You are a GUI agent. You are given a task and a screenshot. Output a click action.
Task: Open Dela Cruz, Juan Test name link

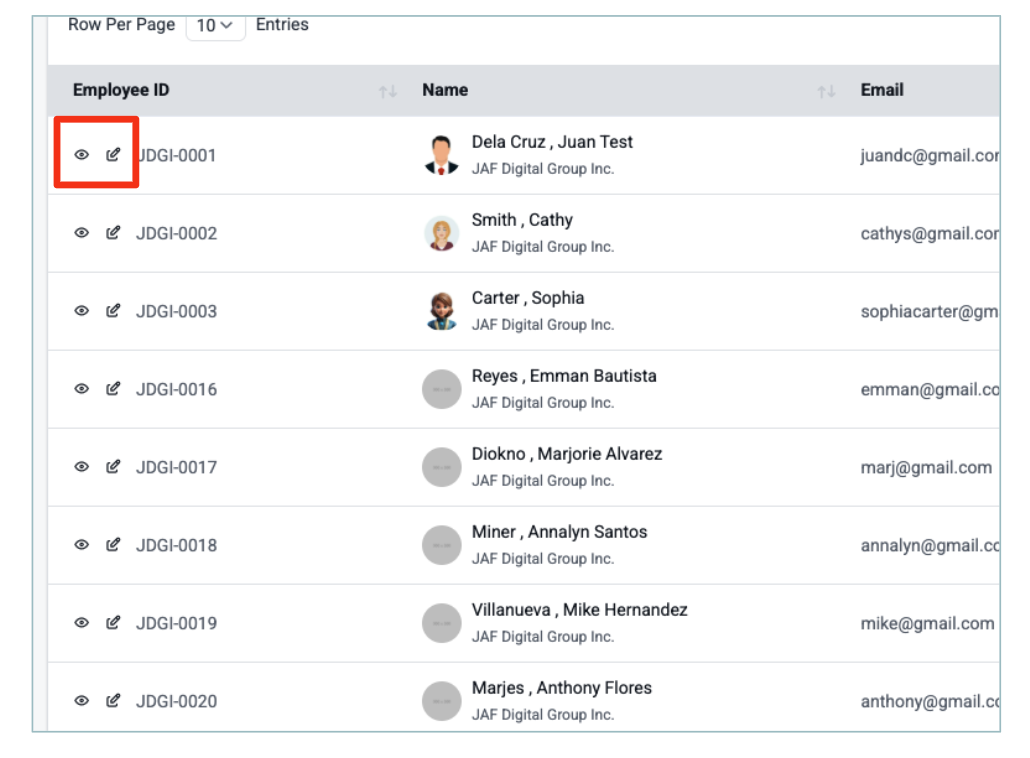tap(552, 142)
